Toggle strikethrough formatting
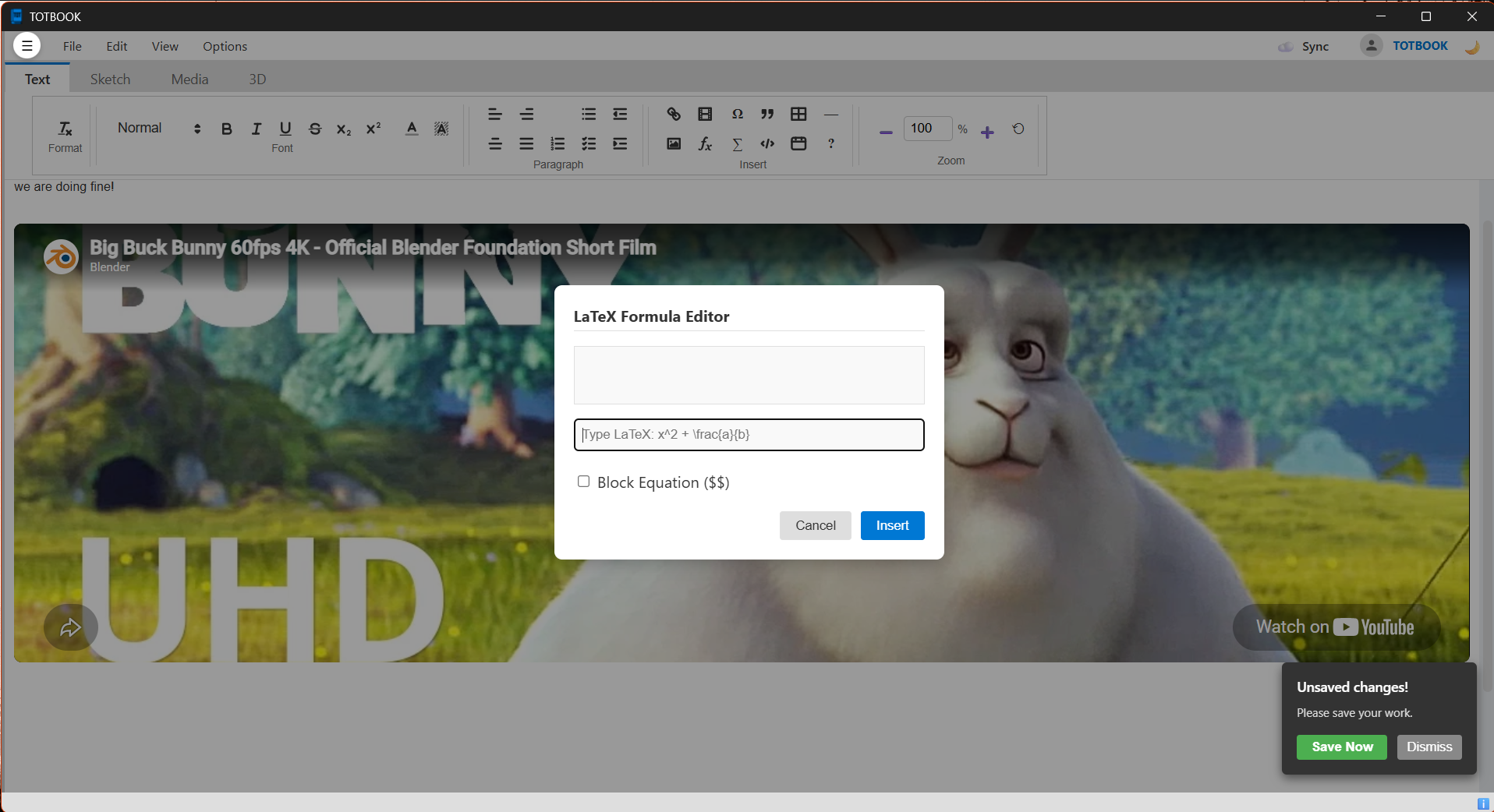The image size is (1494, 812). pos(315,129)
